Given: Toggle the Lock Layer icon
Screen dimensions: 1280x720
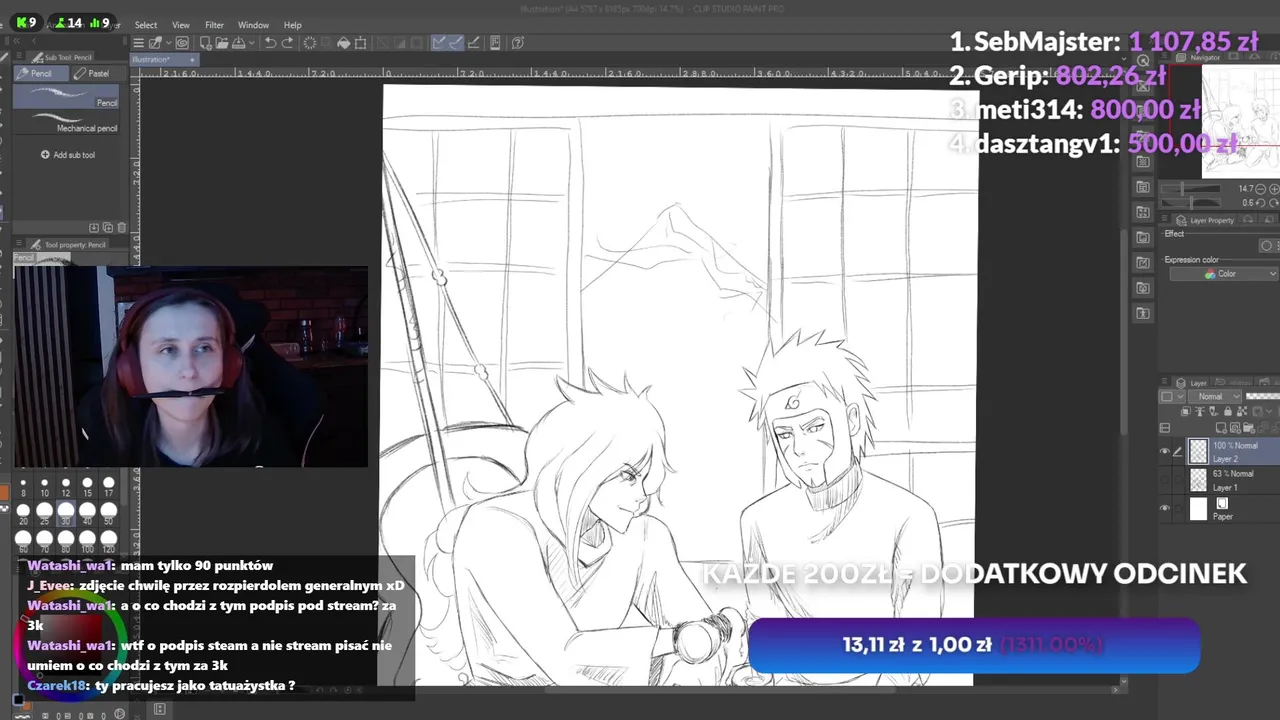Looking at the screenshot, I should pos(1228,411).
